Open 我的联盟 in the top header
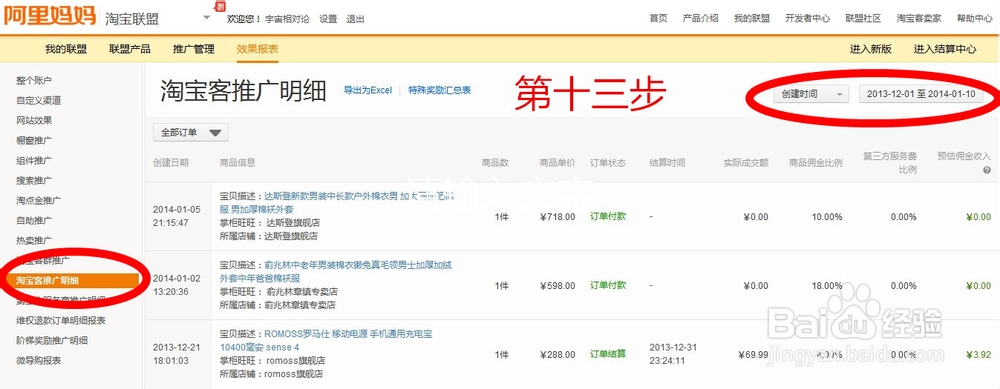Viewport: 1000px width, 389px height. coord(751,18)
